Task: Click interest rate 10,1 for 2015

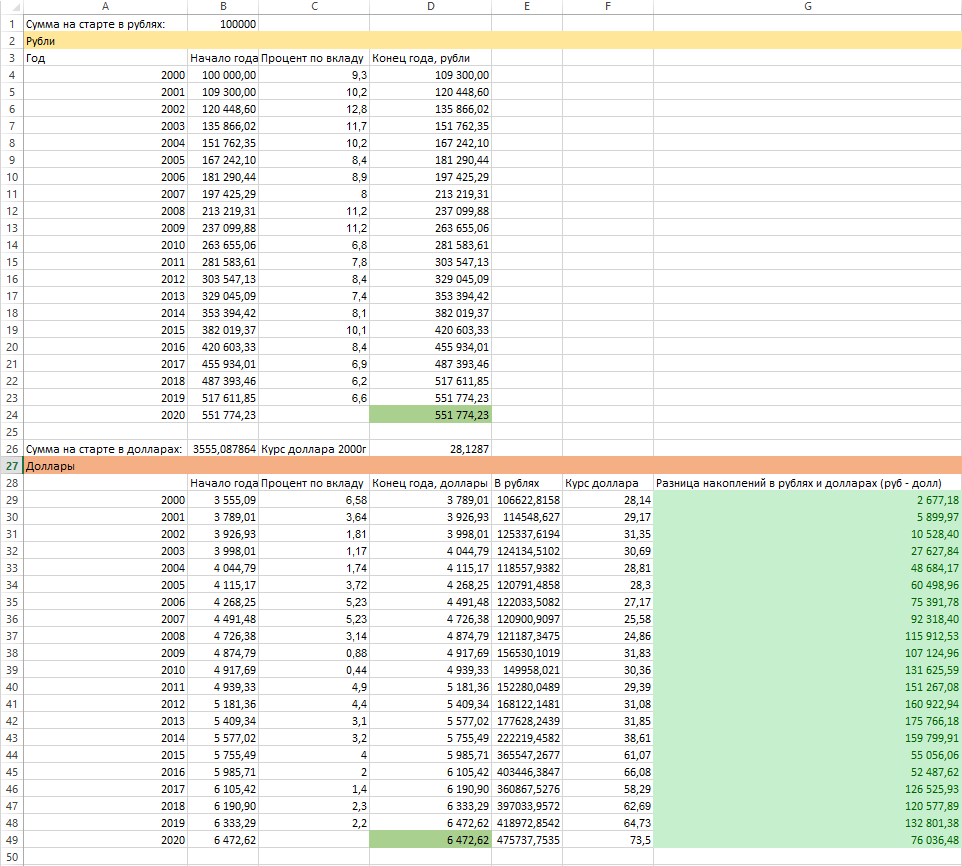Action: point(314,330)
